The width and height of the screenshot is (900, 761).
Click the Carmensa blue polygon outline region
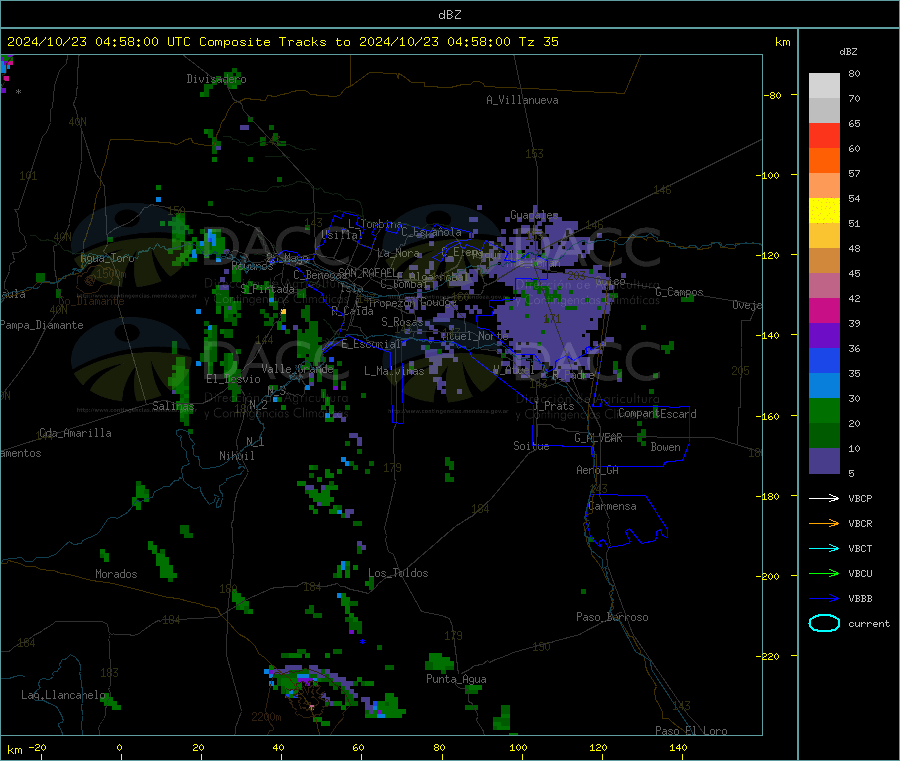pos(626,521)
